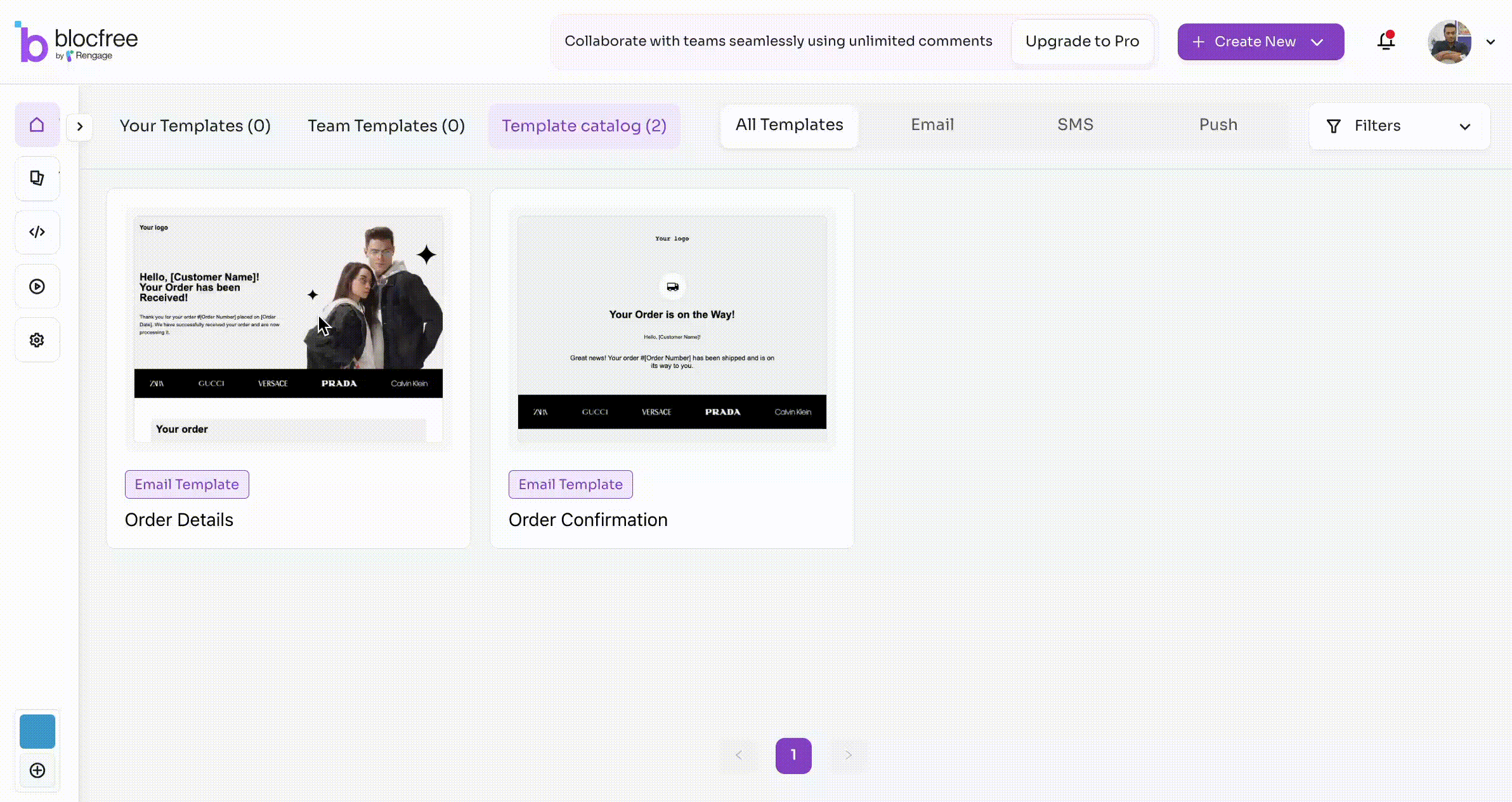Click the Blocfree home icon

[x=37, y=124]
